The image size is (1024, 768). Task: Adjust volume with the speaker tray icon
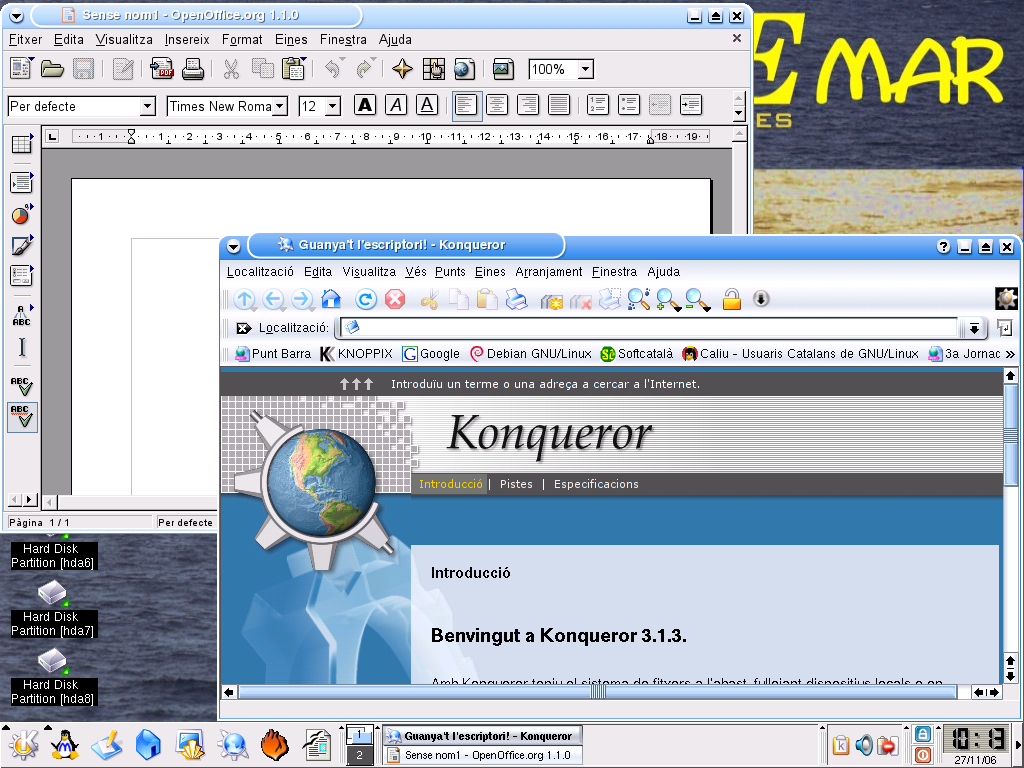(863, 744)
